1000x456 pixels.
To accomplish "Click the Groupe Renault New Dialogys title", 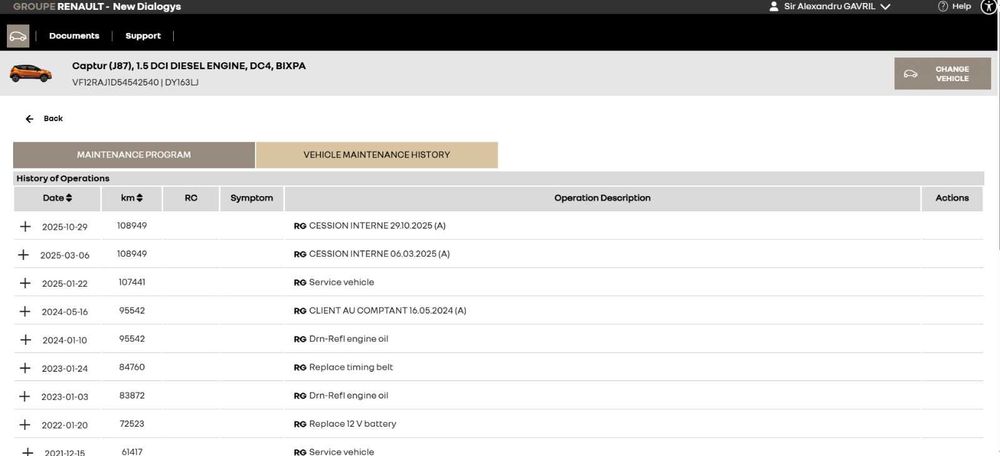I will pyautogui.click(x=97, y=6).
